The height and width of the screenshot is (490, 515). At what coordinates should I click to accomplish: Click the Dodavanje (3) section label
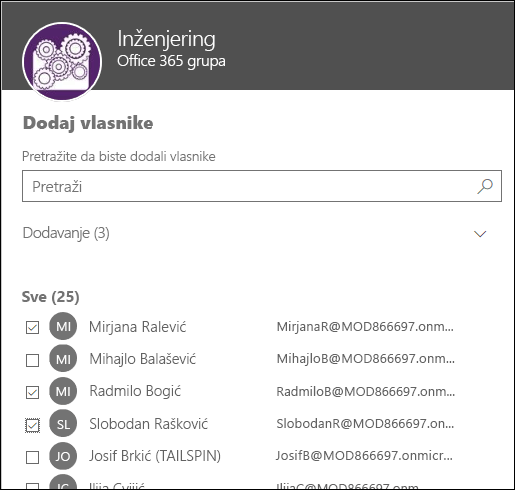coord(66,233)
